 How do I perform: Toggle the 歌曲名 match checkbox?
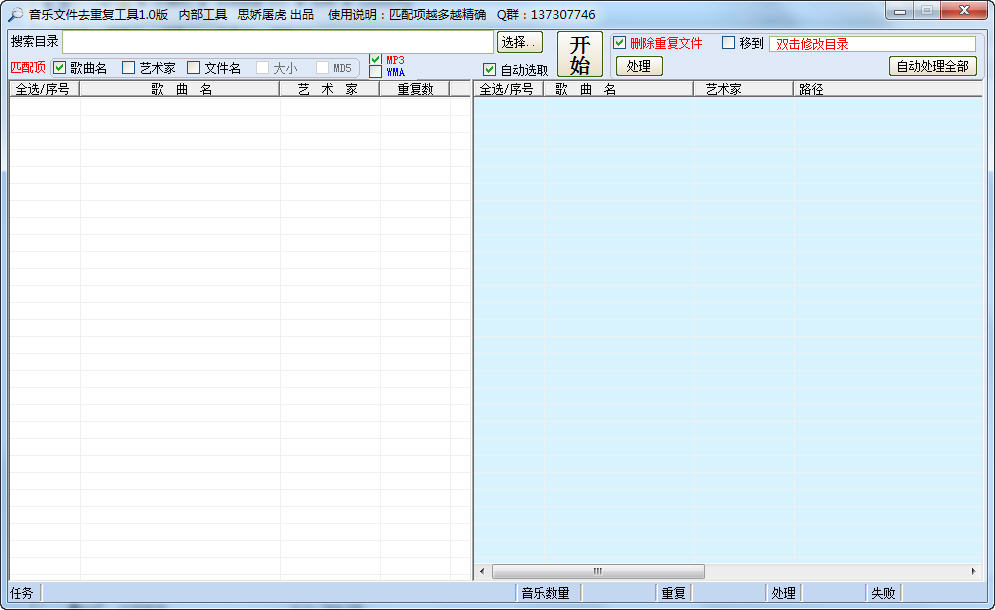[x=60, y=67]
